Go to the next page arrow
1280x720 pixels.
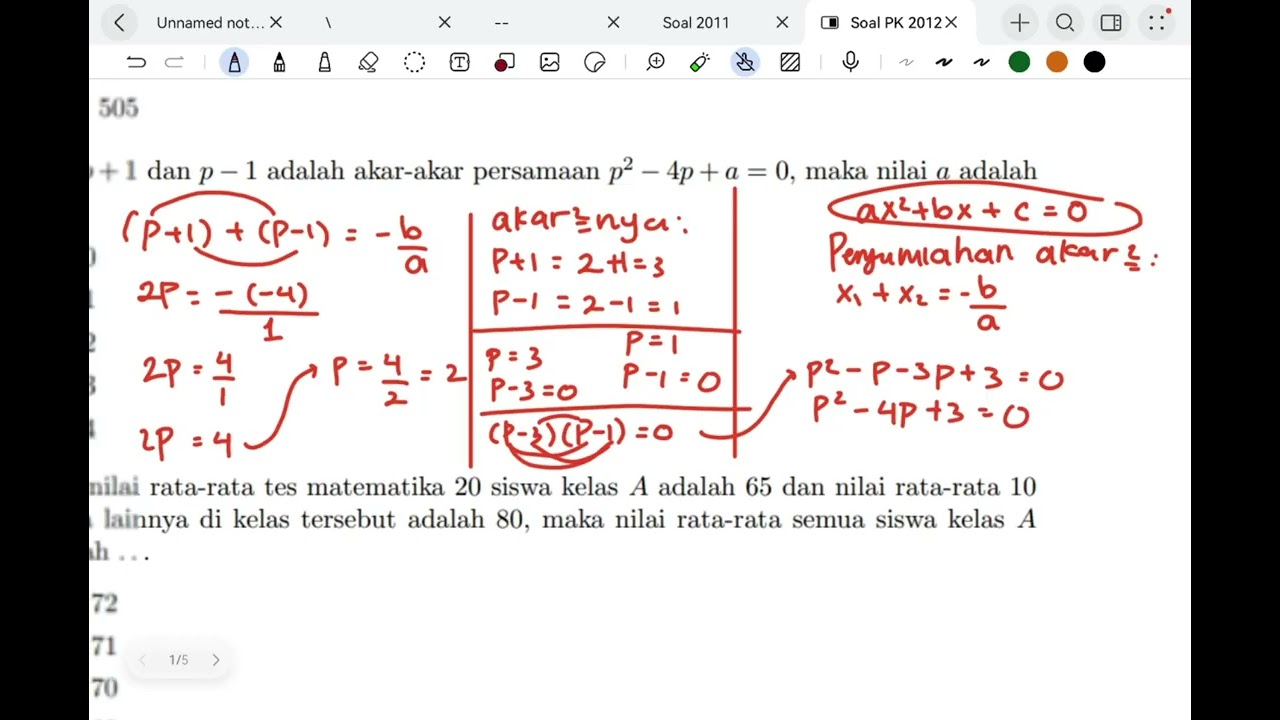[215, 660]
